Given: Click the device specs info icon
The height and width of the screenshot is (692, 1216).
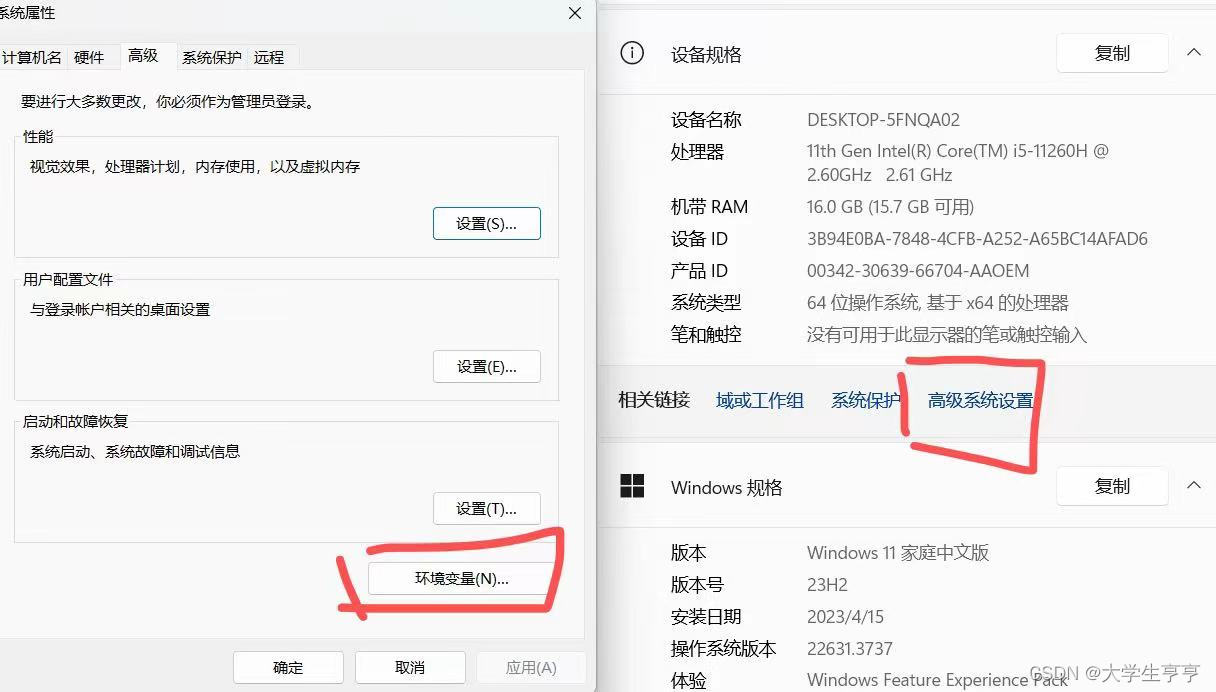Looking at the screenshot, I should pyautogui.click(x=632, y=54).
